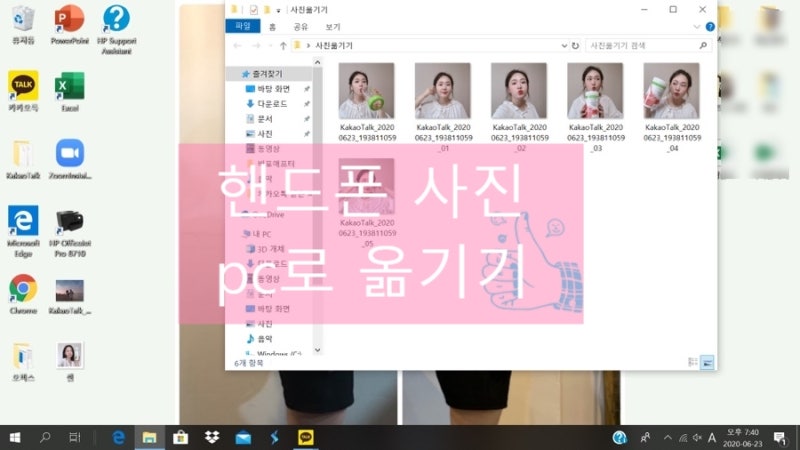Select File Explorer on the taskbar
Image resolution: width=800 pixels, height=450 pixels.
tap(149, 437)
